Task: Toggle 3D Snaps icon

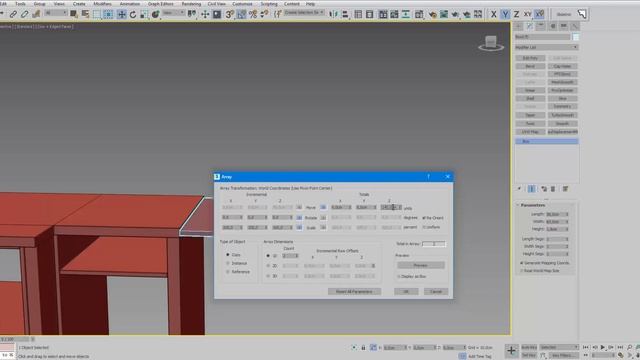Action: [x=229, y=14]
